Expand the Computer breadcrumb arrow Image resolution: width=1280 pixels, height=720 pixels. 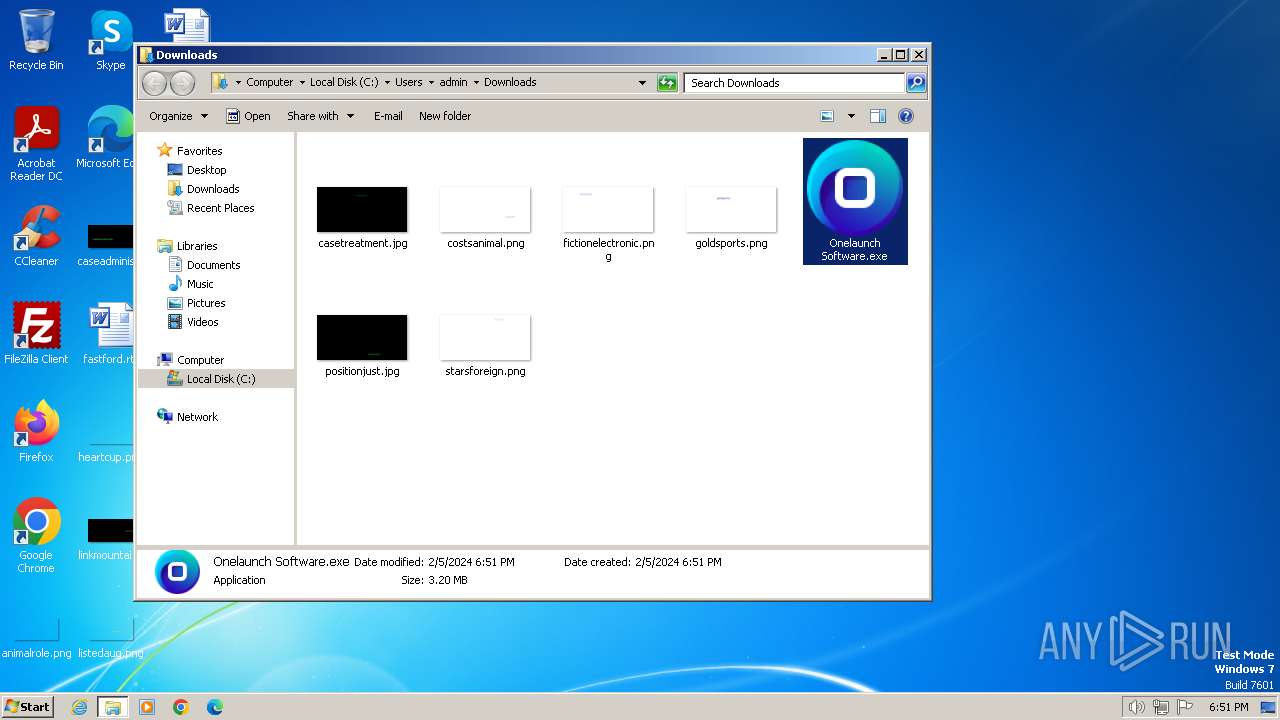[302, 83]
